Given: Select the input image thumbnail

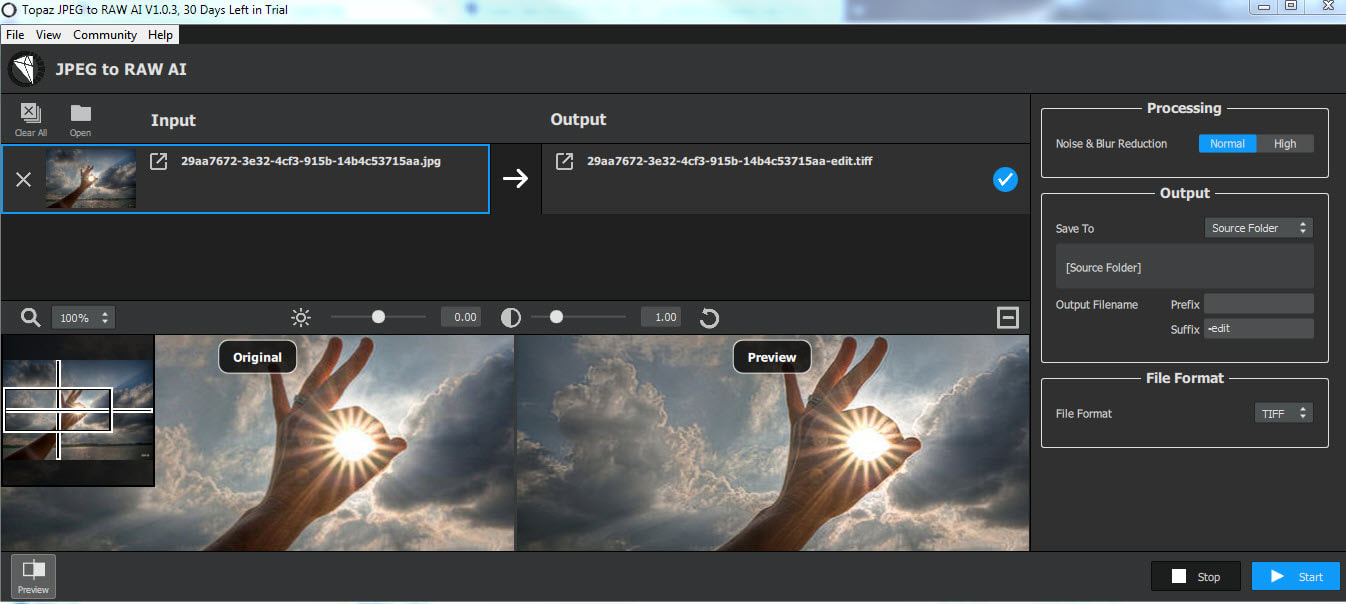Looking at the screenshot, I should click(x=91, y=179).
